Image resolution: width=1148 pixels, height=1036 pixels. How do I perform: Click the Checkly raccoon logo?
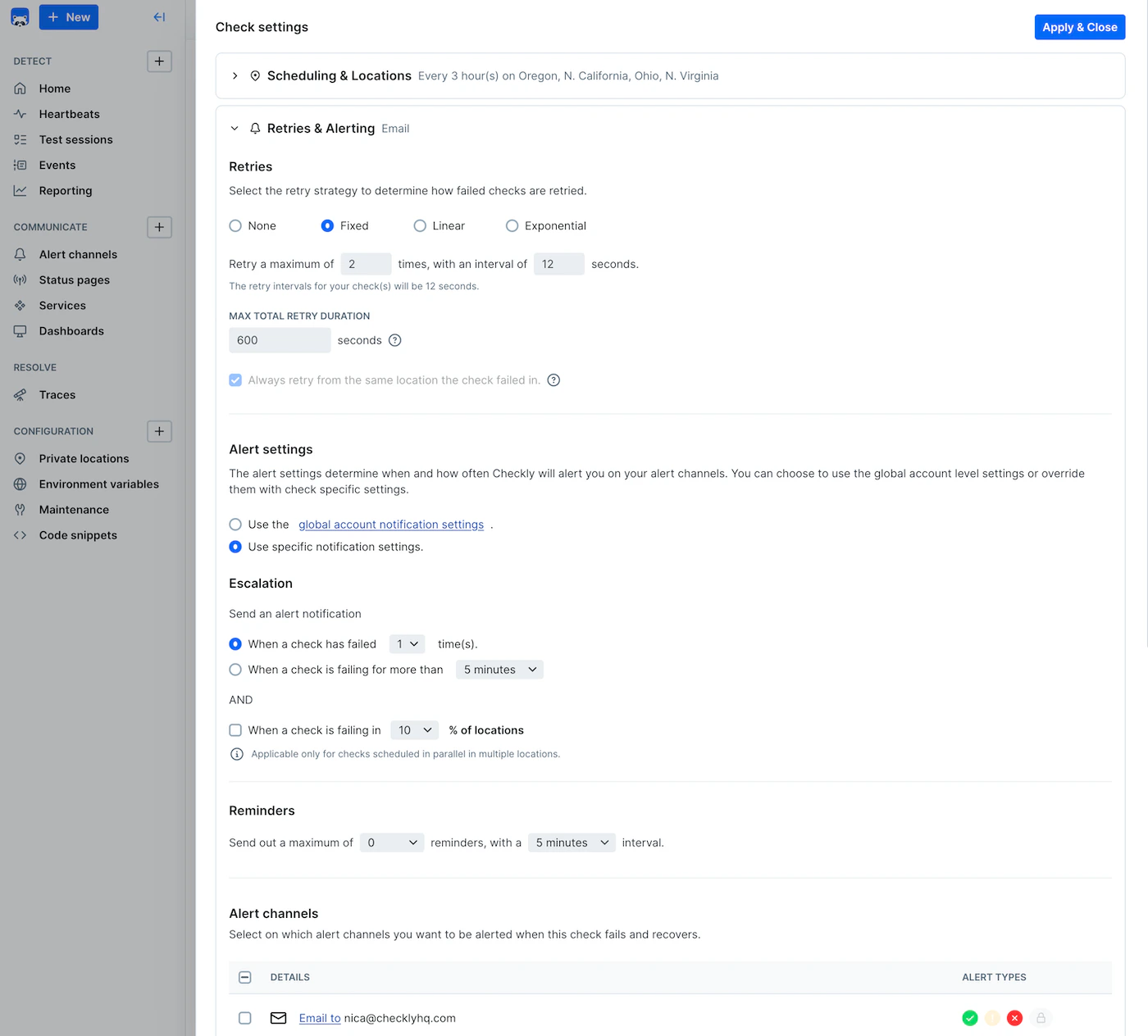coord(20,16)
